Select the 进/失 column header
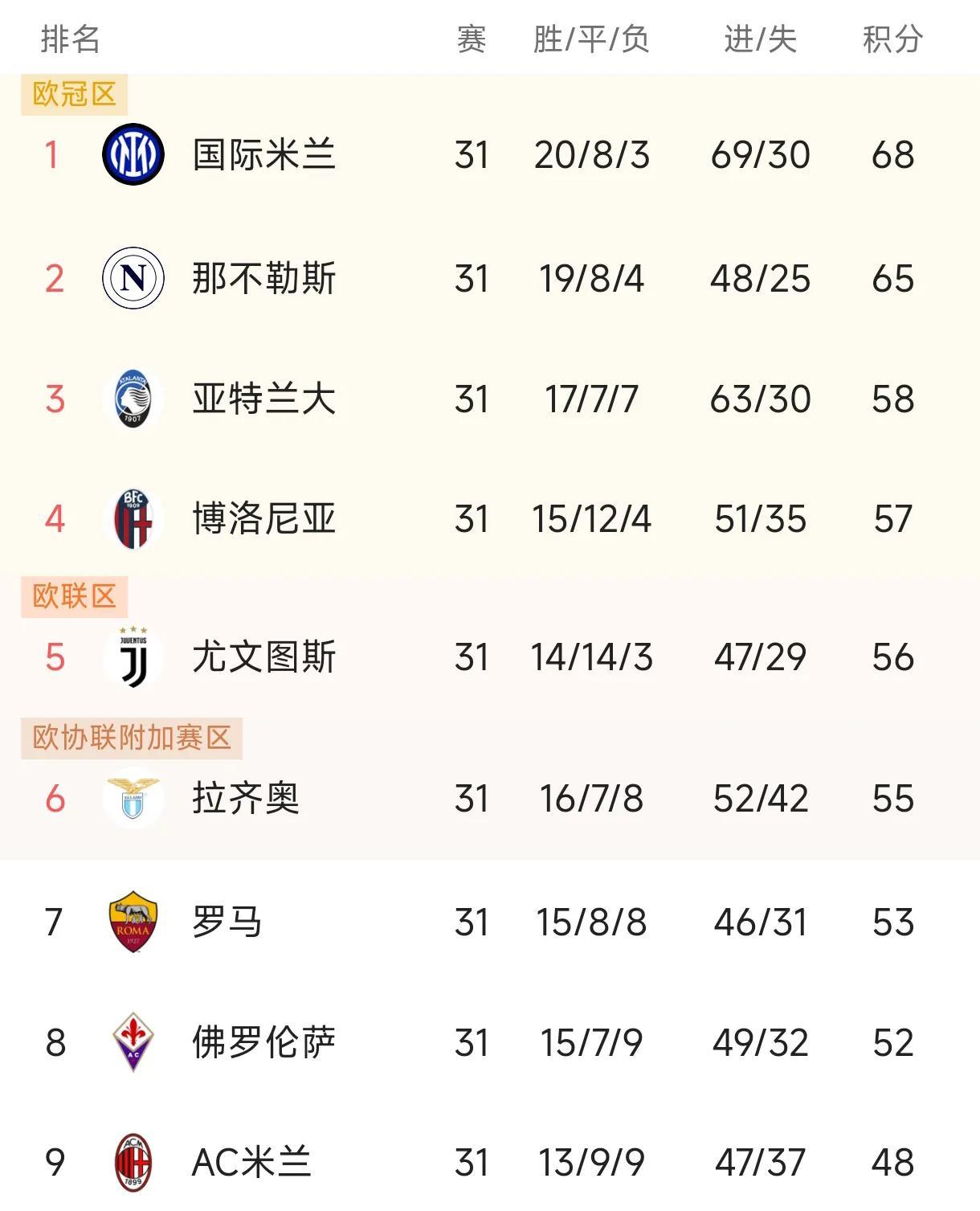 click(760, 39)
